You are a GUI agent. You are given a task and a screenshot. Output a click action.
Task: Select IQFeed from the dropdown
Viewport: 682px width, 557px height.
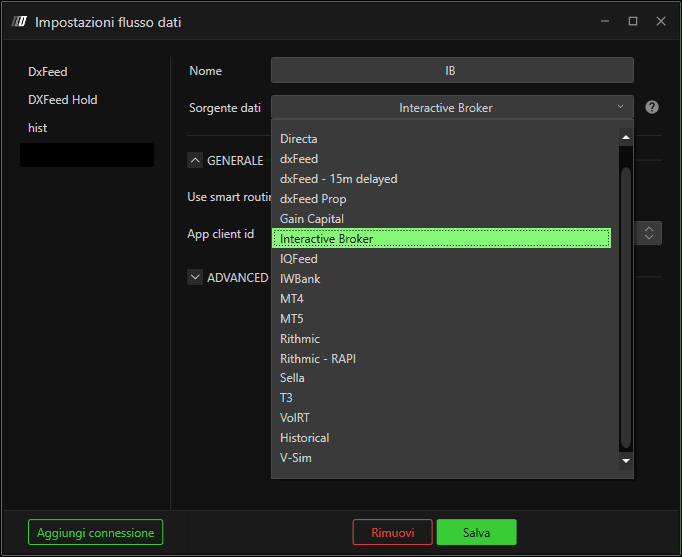(441, 259)
